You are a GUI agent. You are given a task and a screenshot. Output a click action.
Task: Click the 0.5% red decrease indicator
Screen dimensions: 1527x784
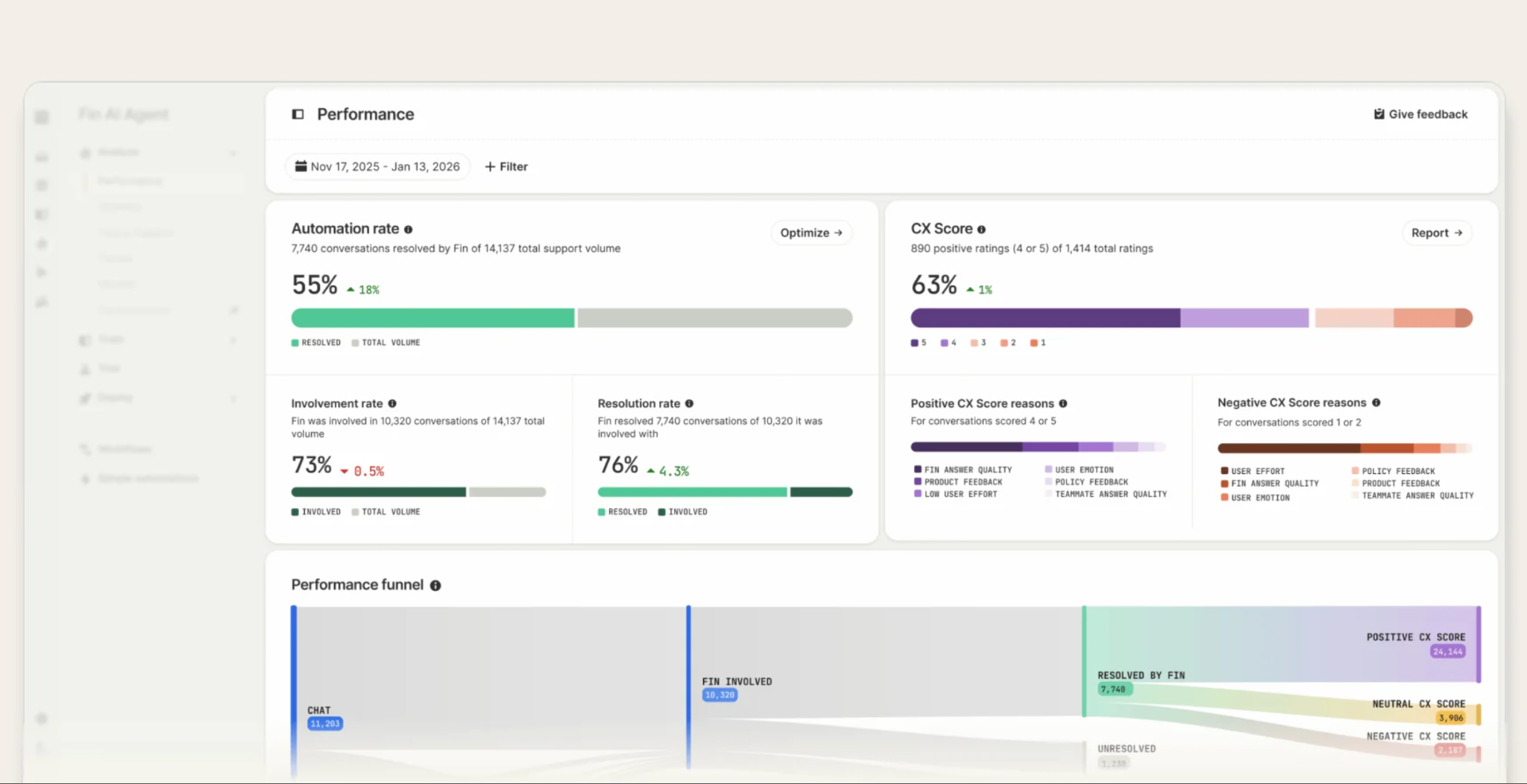pyautogui.click(x=362, y=472)
